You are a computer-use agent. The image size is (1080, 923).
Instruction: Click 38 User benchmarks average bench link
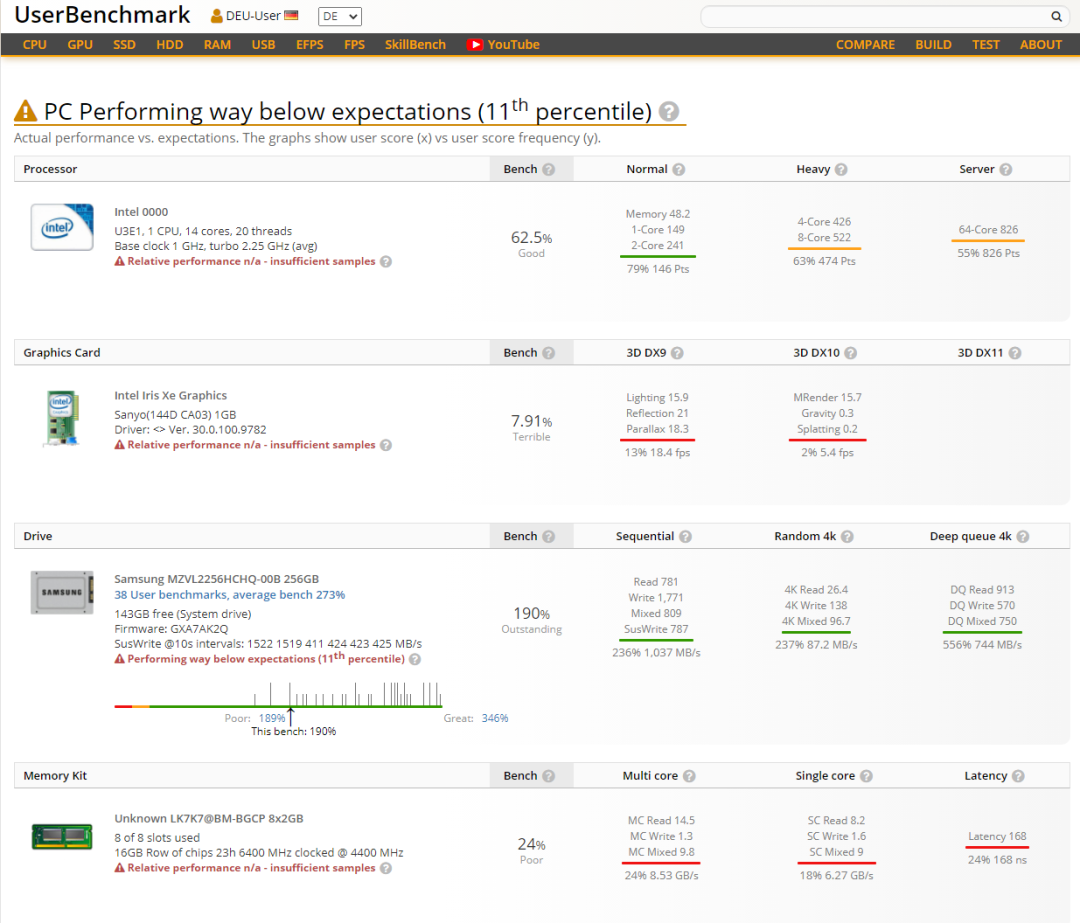click(x=229, y=595)
